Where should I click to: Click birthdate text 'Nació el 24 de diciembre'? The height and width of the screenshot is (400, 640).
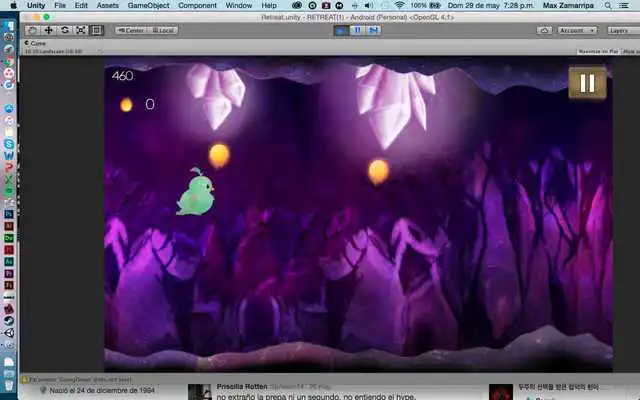coord(102,391)
